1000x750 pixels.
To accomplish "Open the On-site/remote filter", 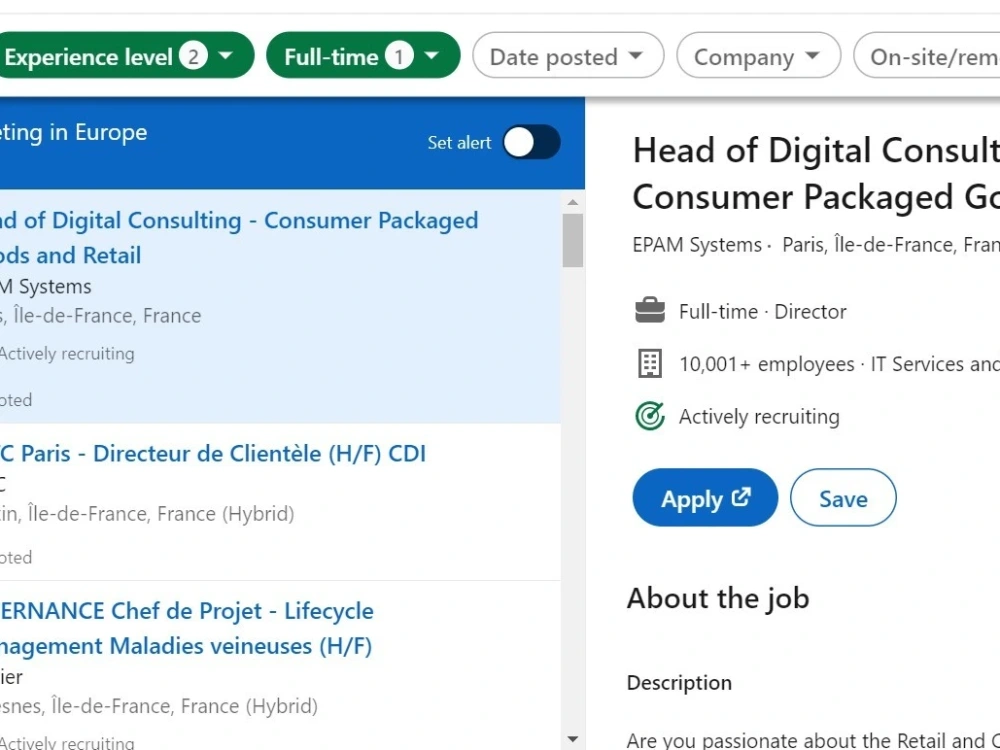I will (927, 55).
